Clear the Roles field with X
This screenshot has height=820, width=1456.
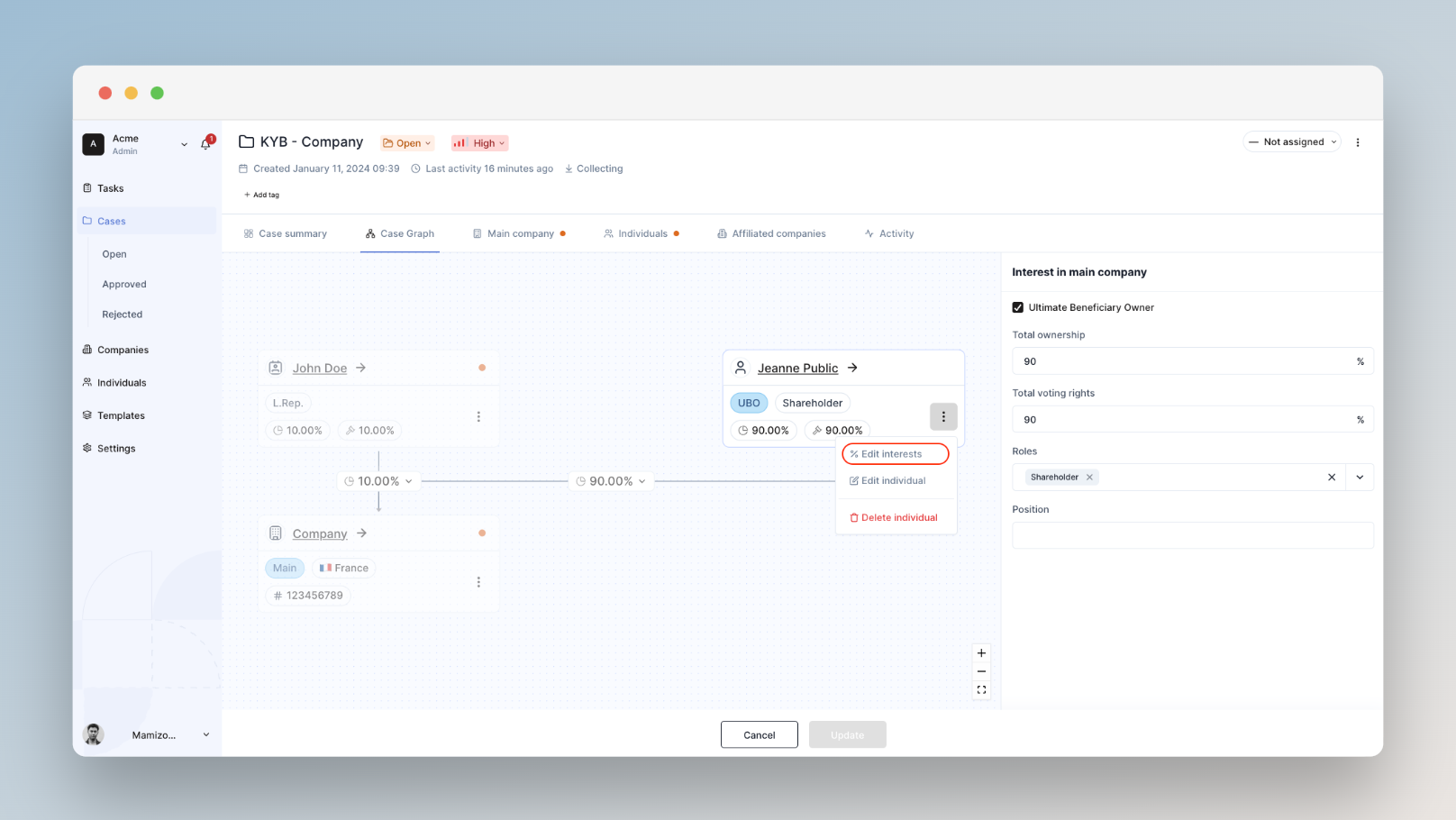[x=1332, y=478]
